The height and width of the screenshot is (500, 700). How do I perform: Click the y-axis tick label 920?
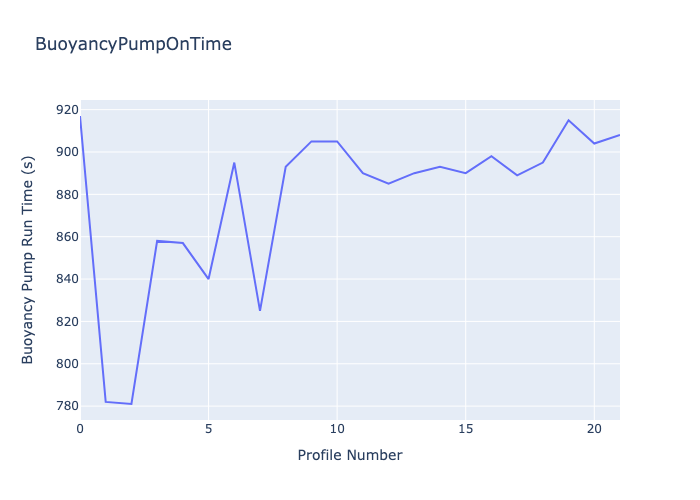point(67,110)
